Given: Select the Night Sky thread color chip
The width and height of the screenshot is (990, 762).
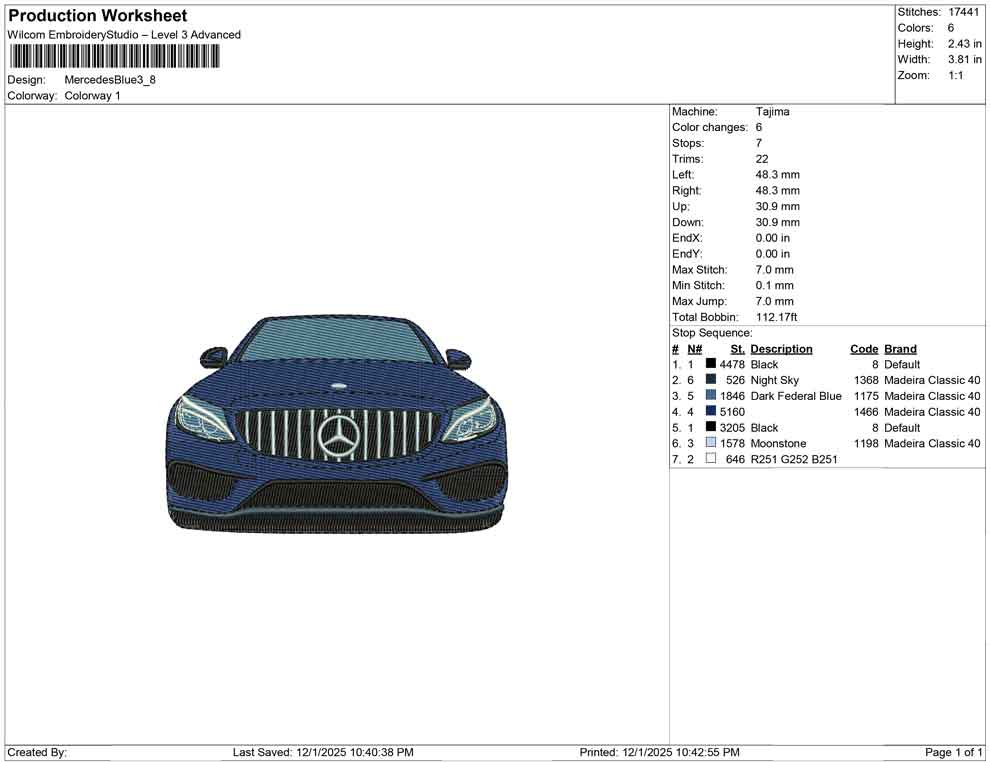Looking at the screenshot, I should point(711,380).
